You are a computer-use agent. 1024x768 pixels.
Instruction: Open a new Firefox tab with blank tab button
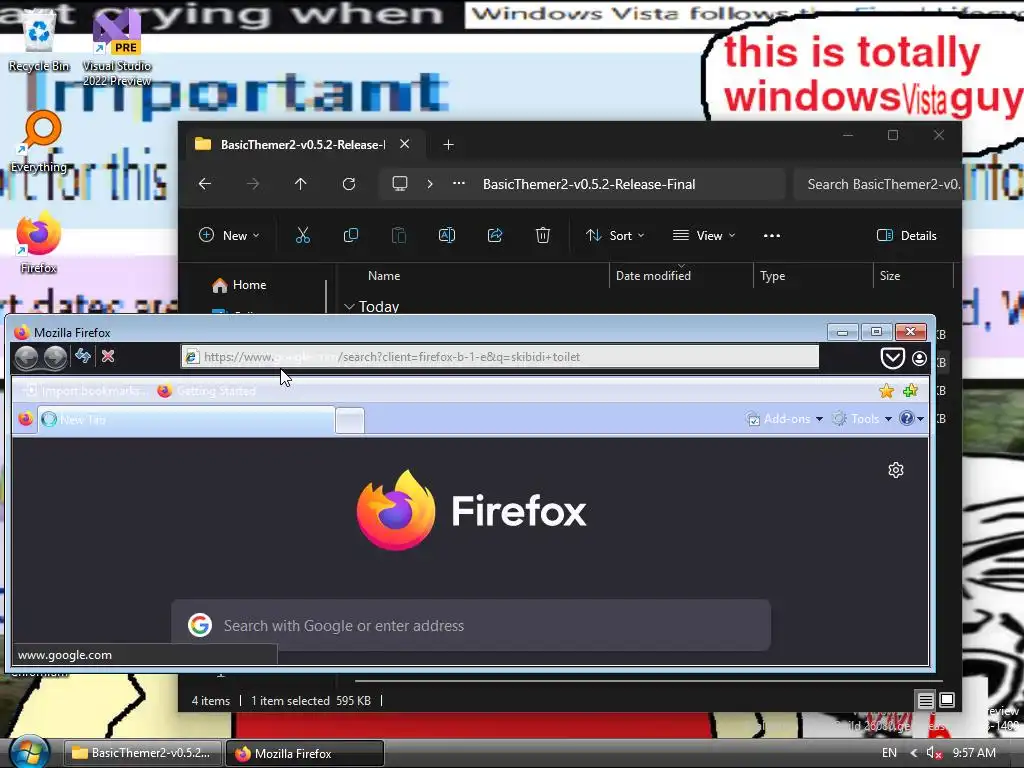[349, 420]
